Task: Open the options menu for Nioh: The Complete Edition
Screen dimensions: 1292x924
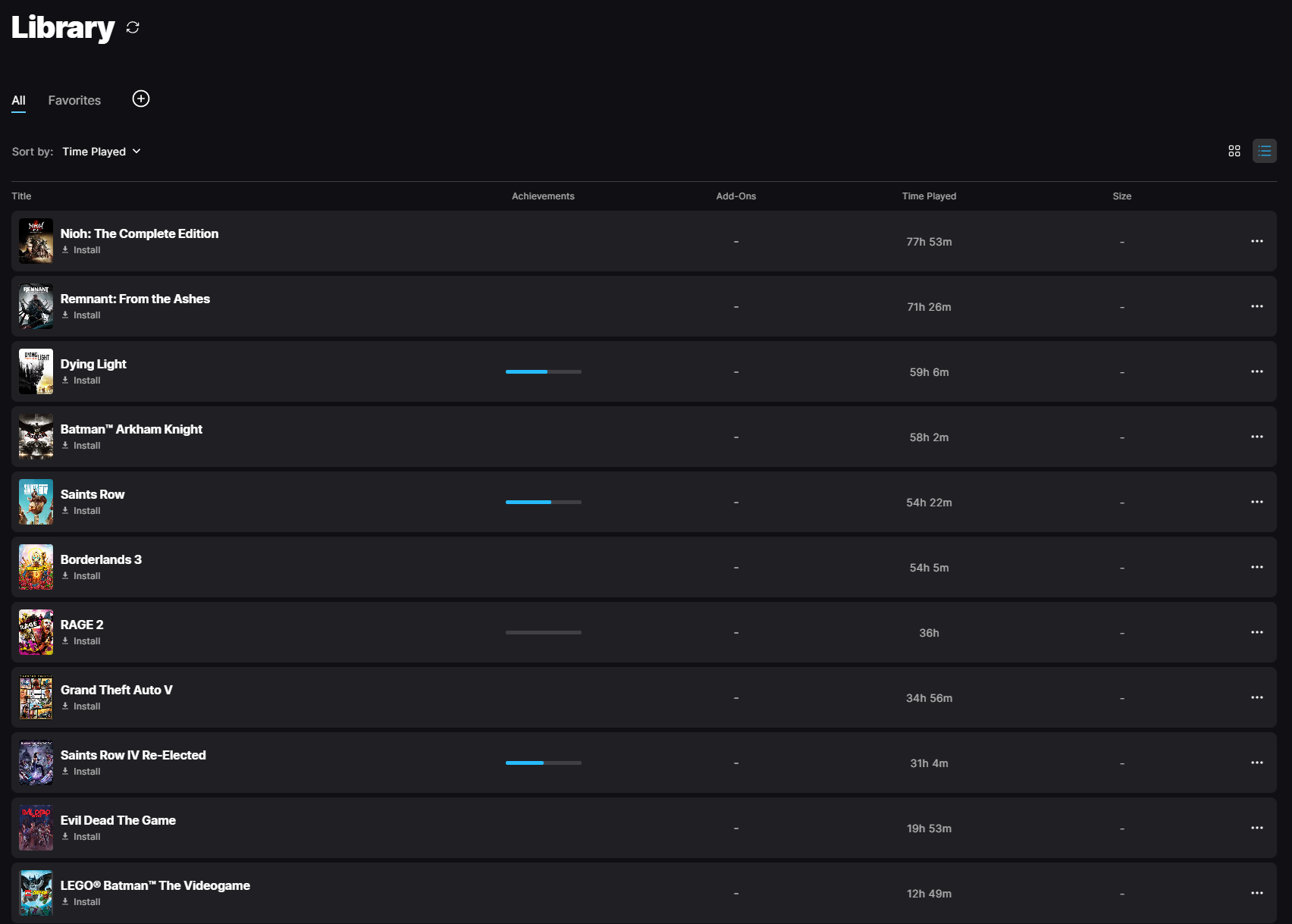Action: [1257, 241]
